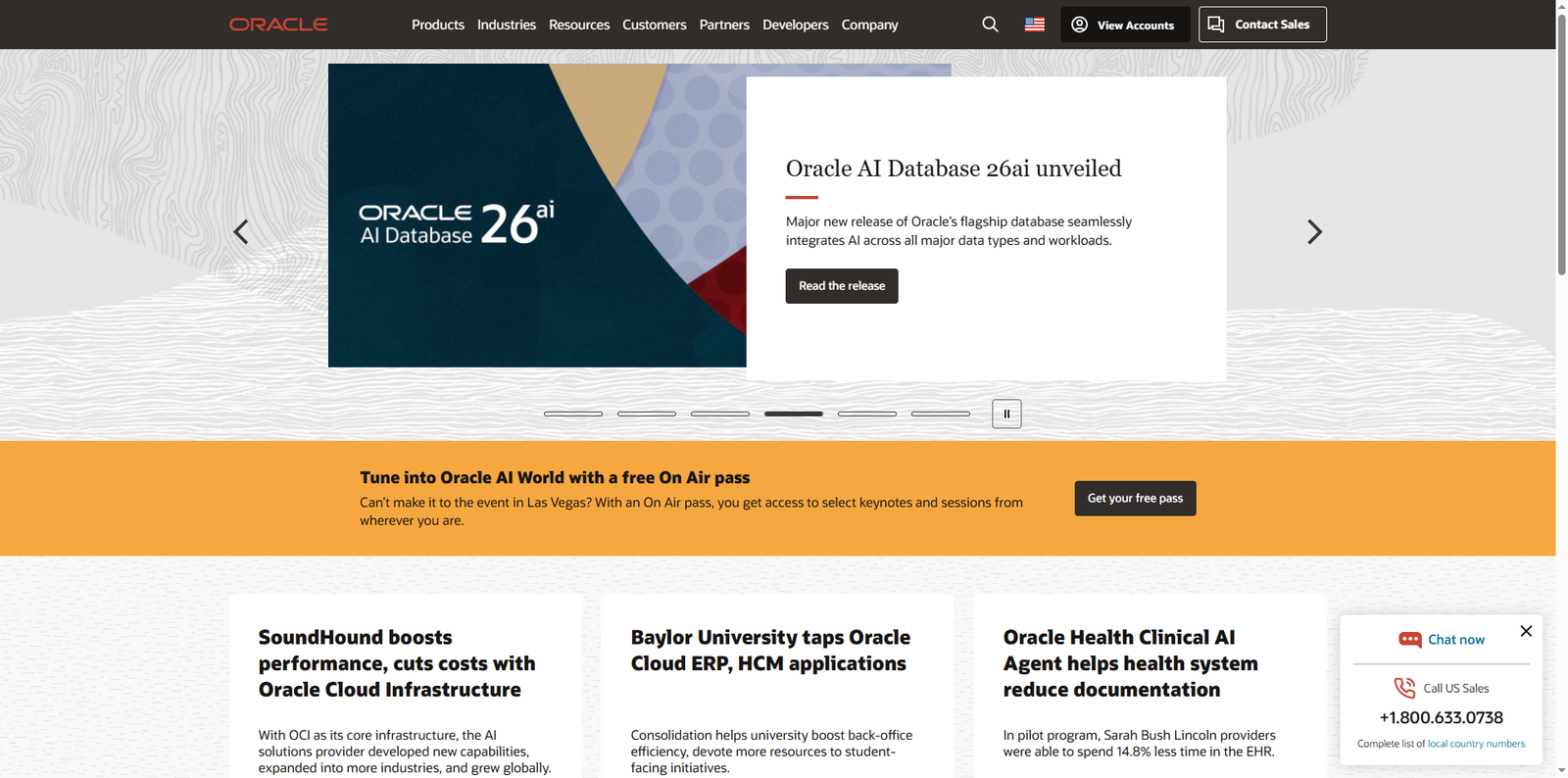
Task: Click Contact Sales button
Action: pyautogui.click(x=1262, y=24)
